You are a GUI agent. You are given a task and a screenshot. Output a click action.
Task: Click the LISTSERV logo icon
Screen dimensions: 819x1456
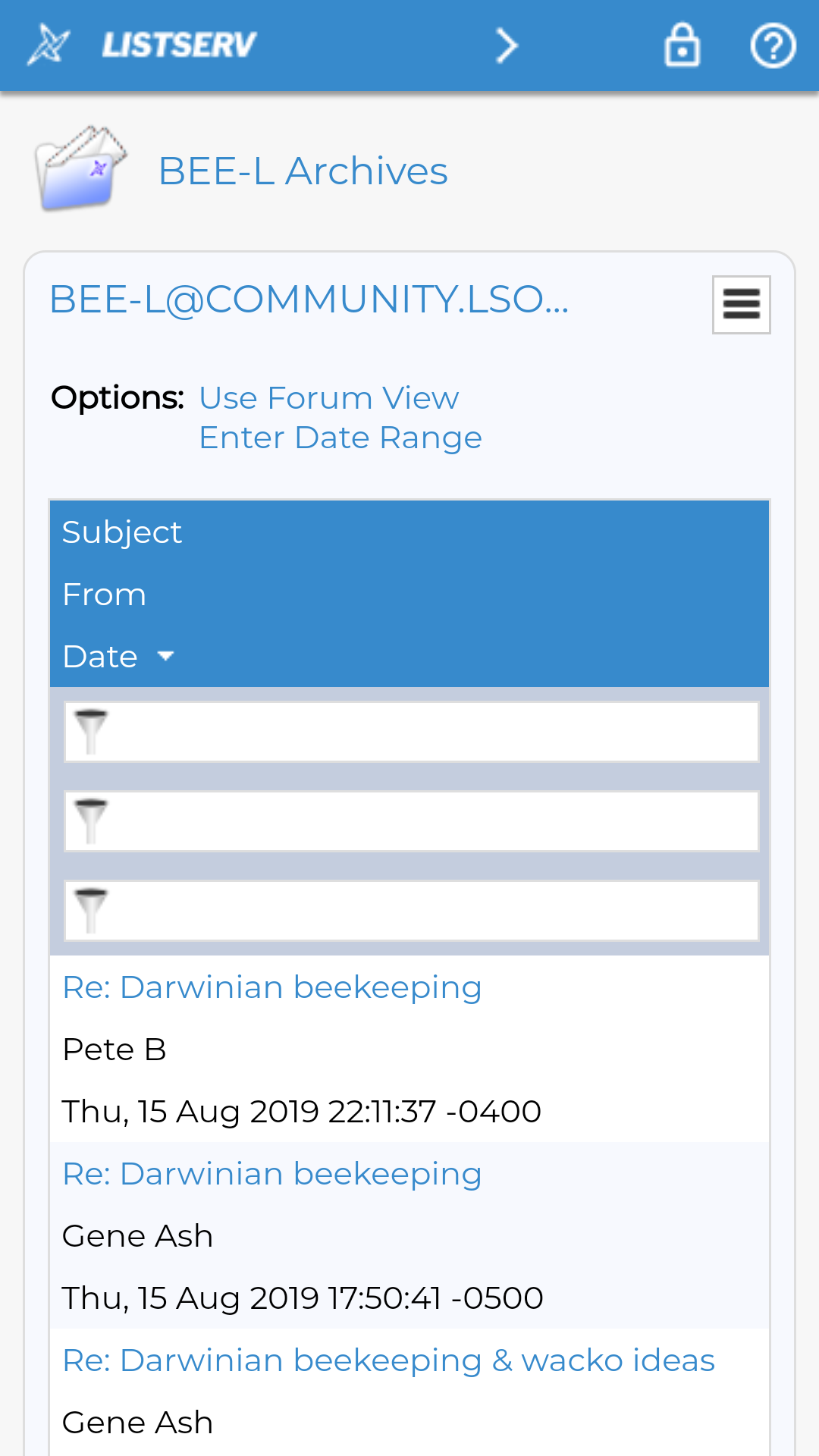(50, 45)
